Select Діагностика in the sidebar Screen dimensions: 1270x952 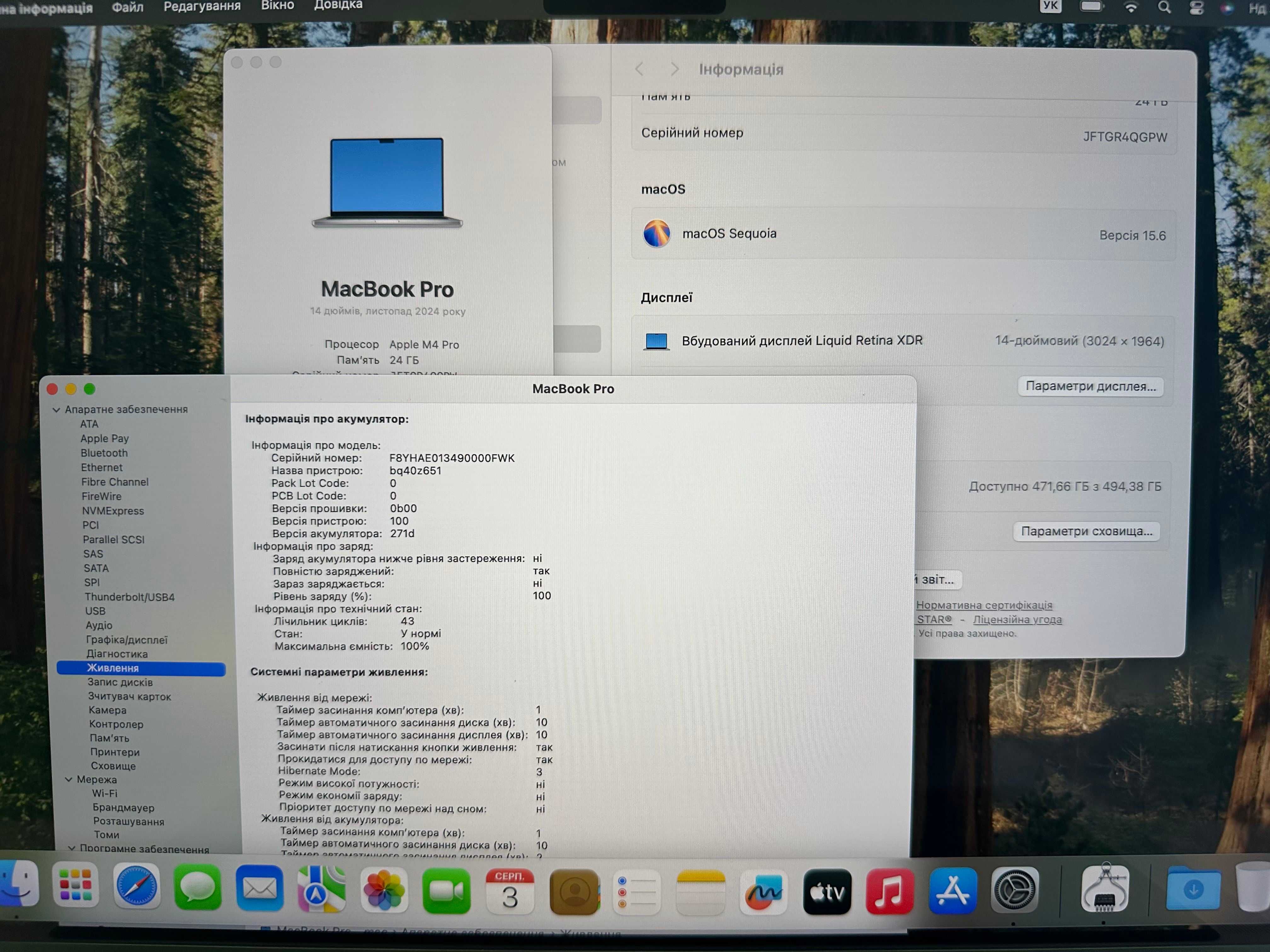tap(117, 654)
